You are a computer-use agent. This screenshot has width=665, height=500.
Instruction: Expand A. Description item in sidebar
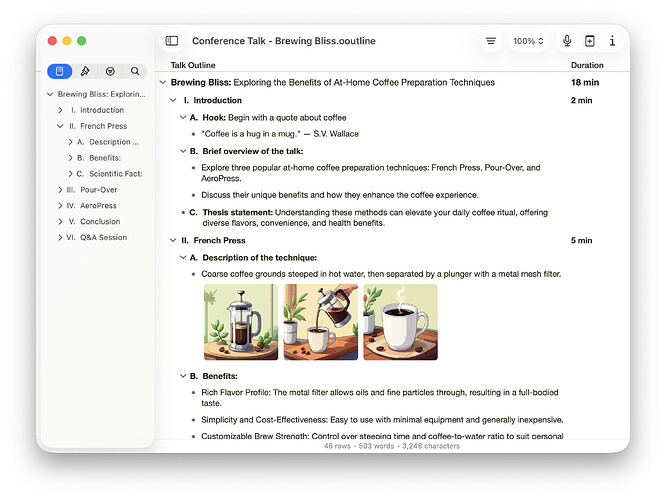70,142
